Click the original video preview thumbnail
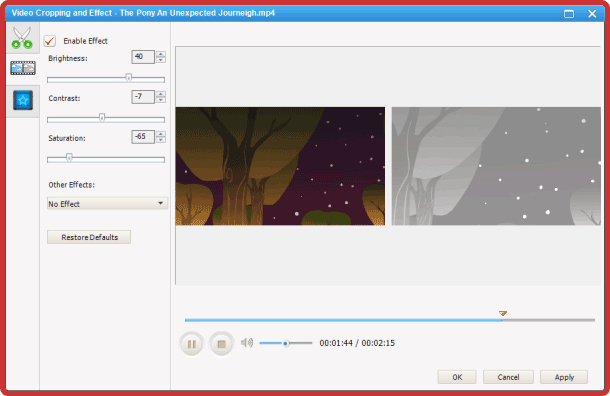This screenshot has width=610, height=396. tap(280, 166)
